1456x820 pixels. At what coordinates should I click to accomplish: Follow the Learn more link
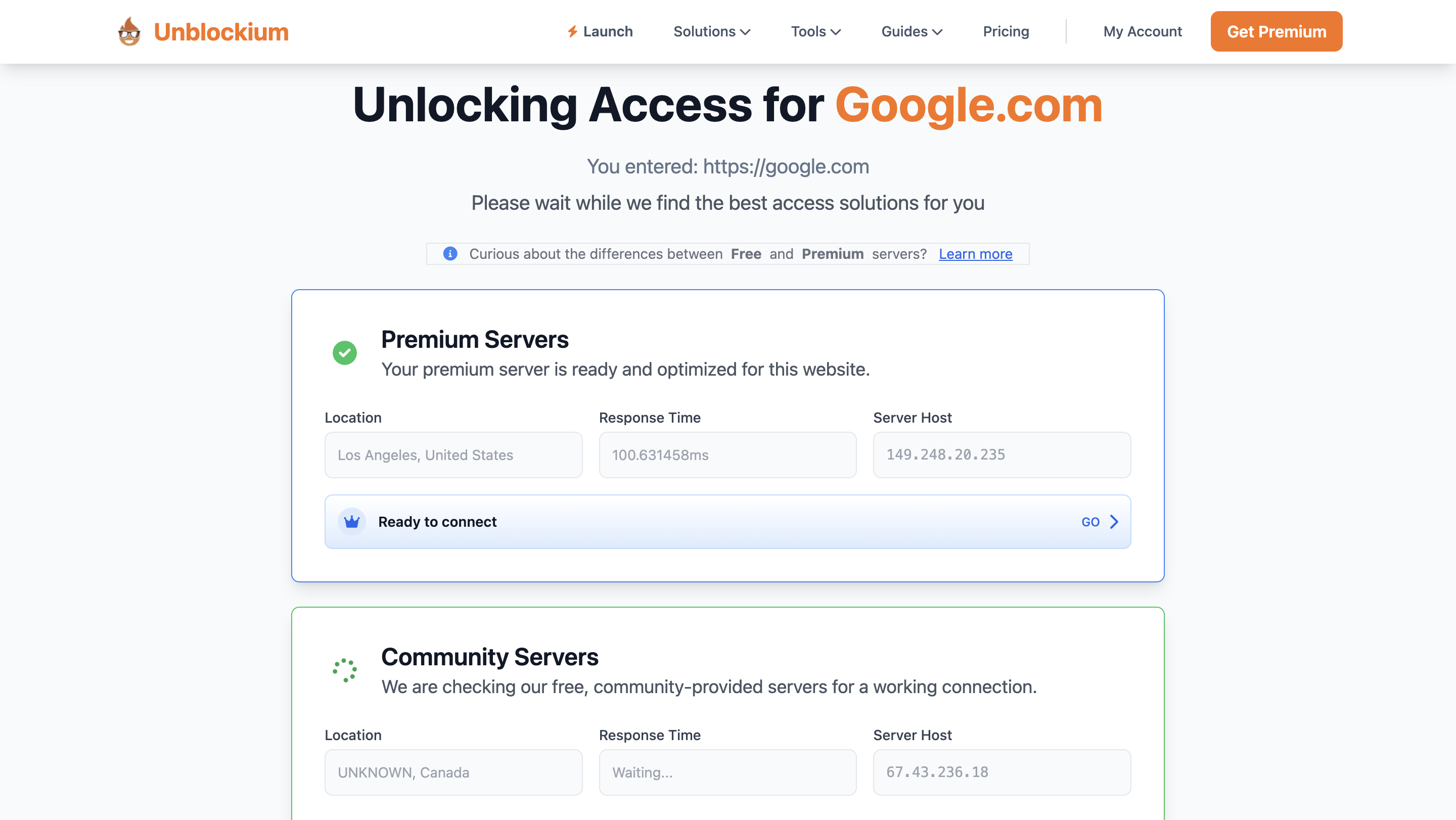975,254
